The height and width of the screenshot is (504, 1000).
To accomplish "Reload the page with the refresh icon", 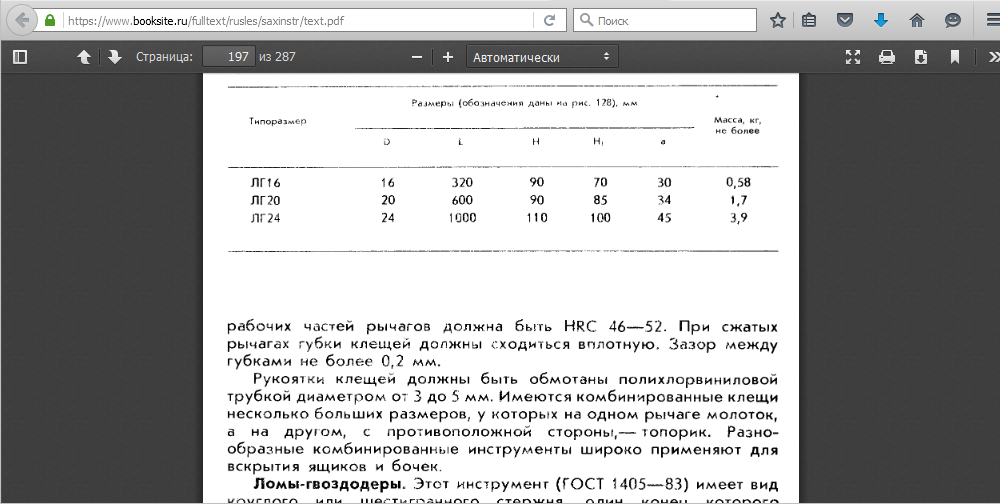I will pos(549,20).
